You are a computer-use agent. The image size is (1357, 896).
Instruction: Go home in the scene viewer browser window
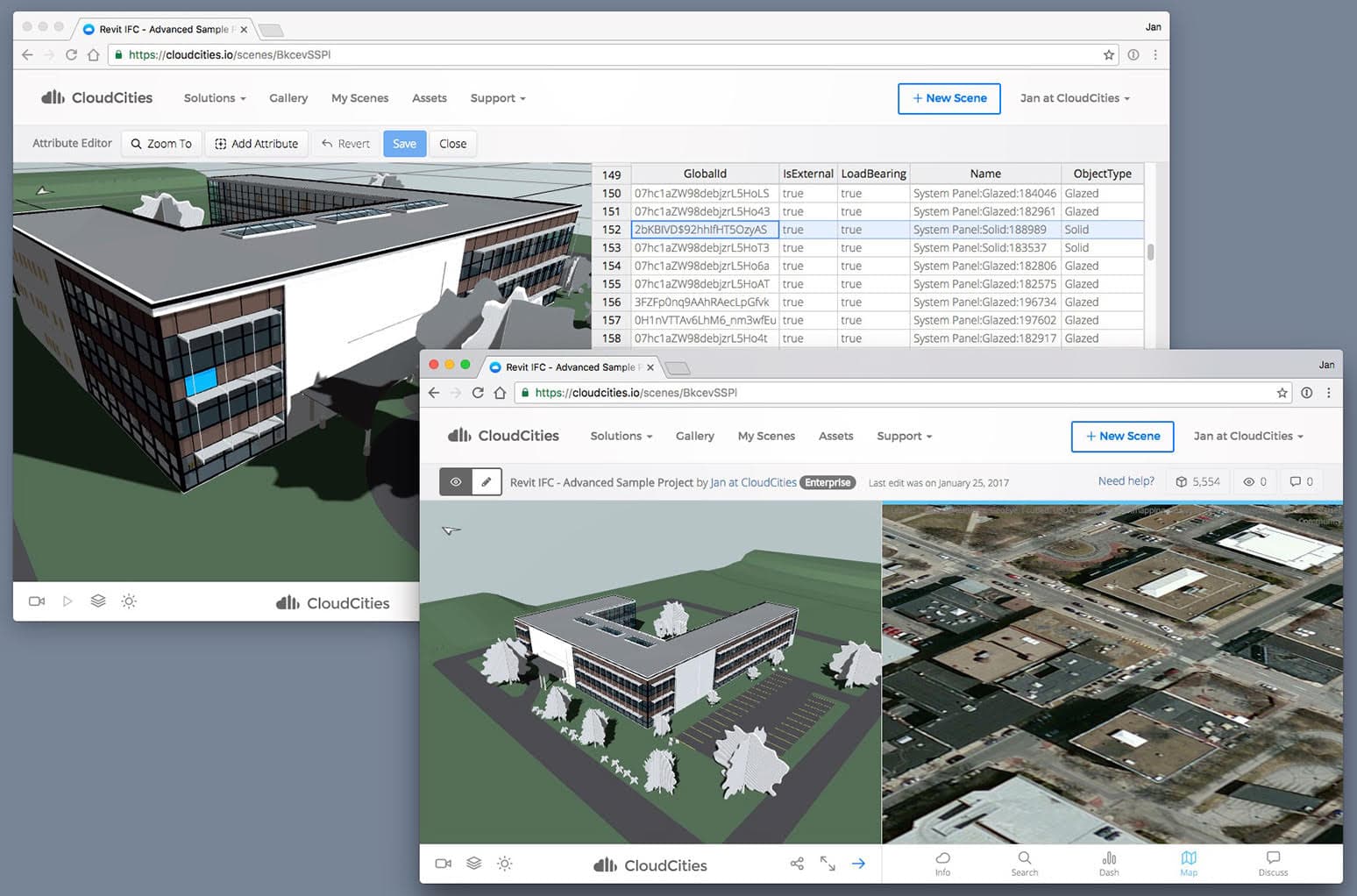[500, 393]
